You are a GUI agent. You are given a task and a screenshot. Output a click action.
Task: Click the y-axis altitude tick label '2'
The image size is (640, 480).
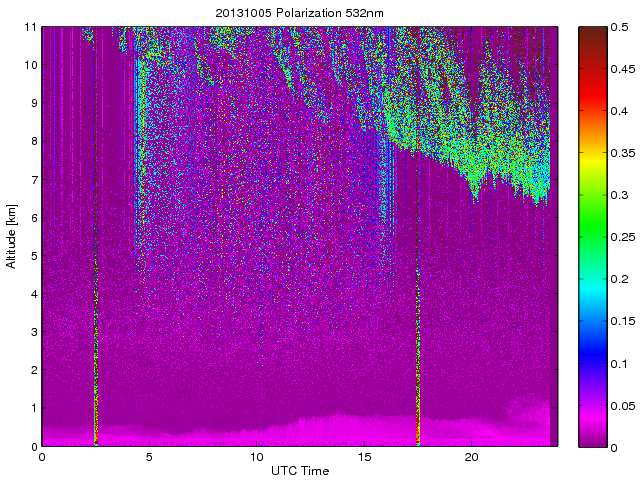coord(33,370)
